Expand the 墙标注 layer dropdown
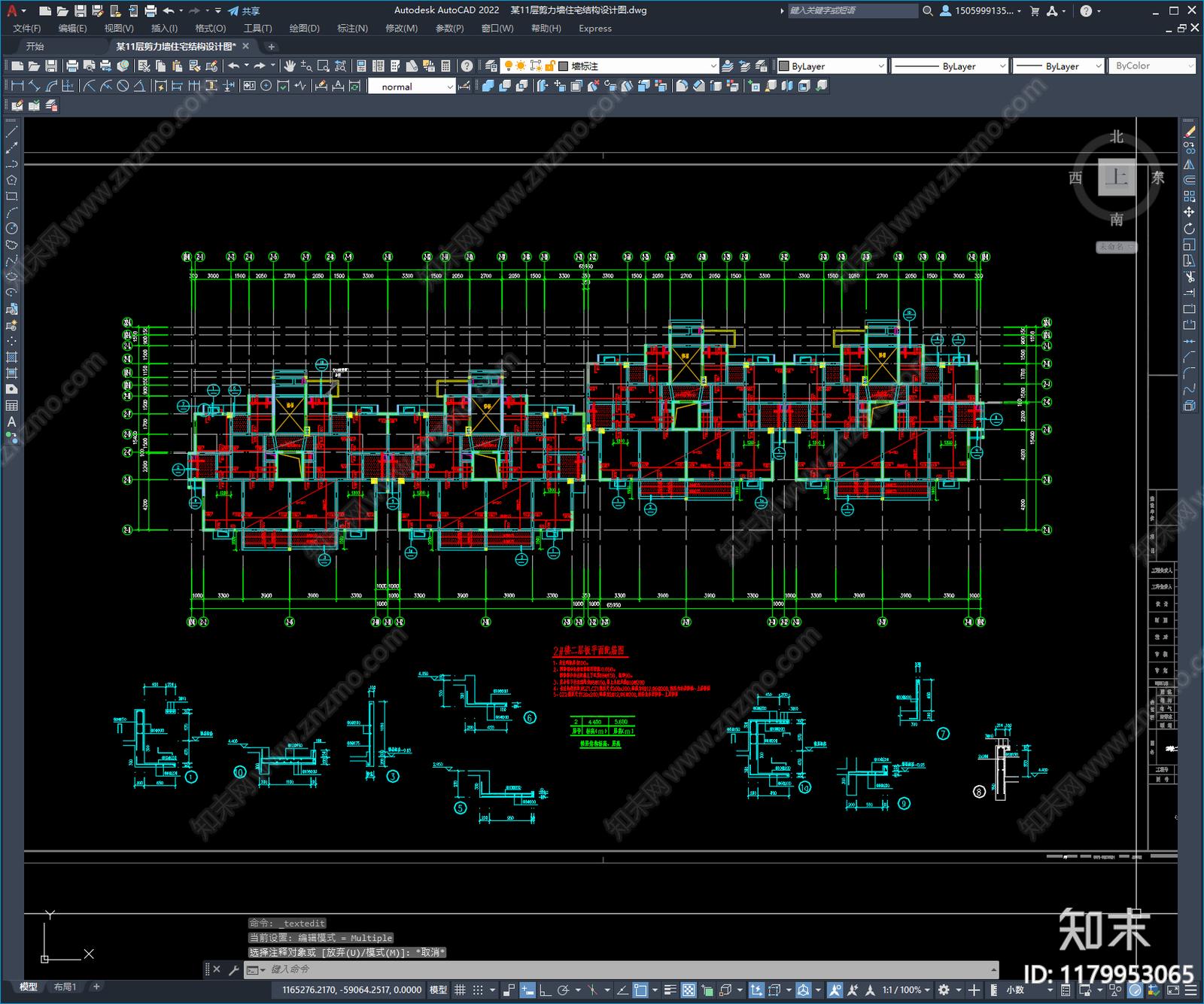1204x1004 pixels. [713, 66]
